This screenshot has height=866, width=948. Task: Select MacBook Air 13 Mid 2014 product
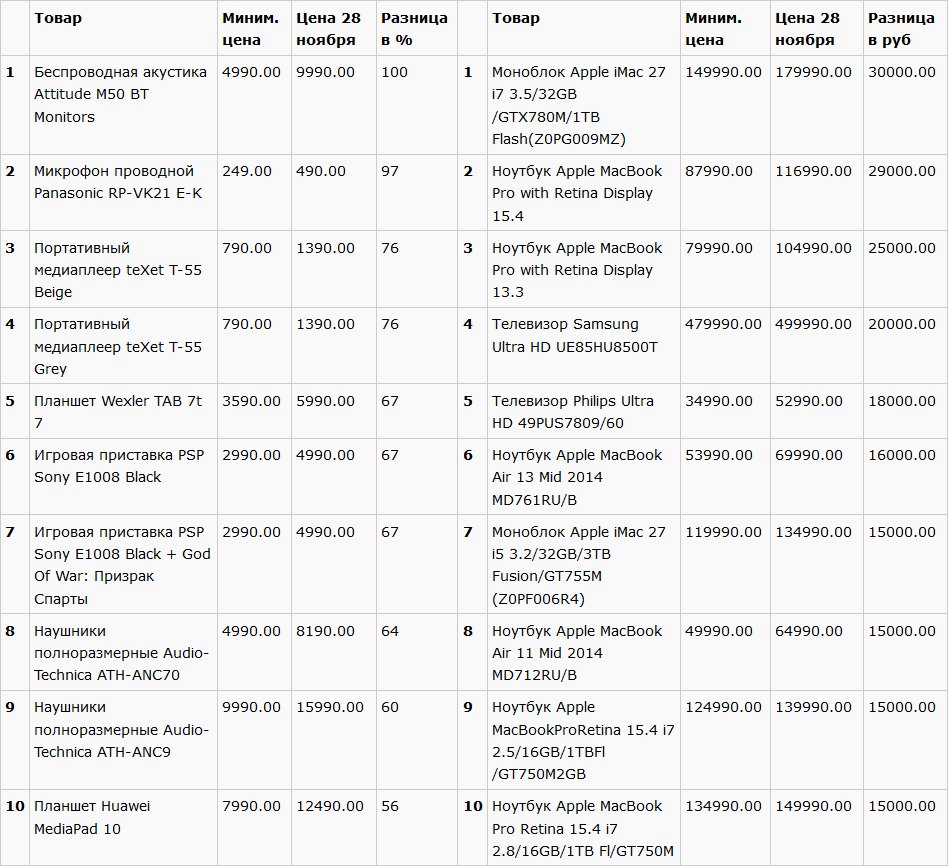pyautogui.click(x=577, y=477)
